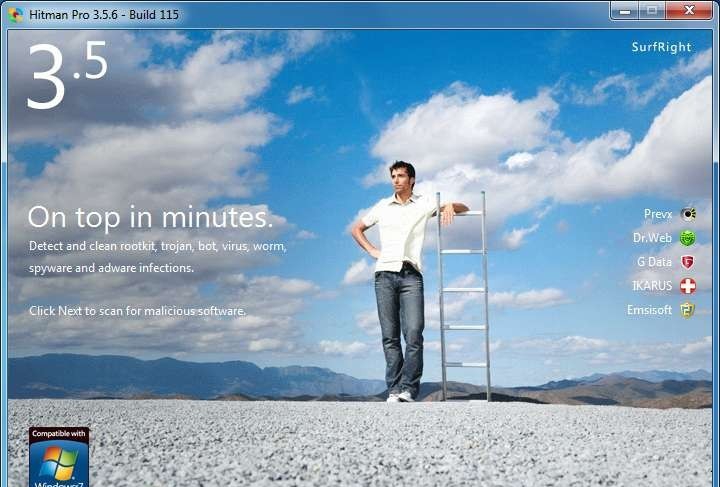720x487 pixels.
Task: Click 'Detect and clean rootkit, trojan' text line
Action: (x=158, y=246)
